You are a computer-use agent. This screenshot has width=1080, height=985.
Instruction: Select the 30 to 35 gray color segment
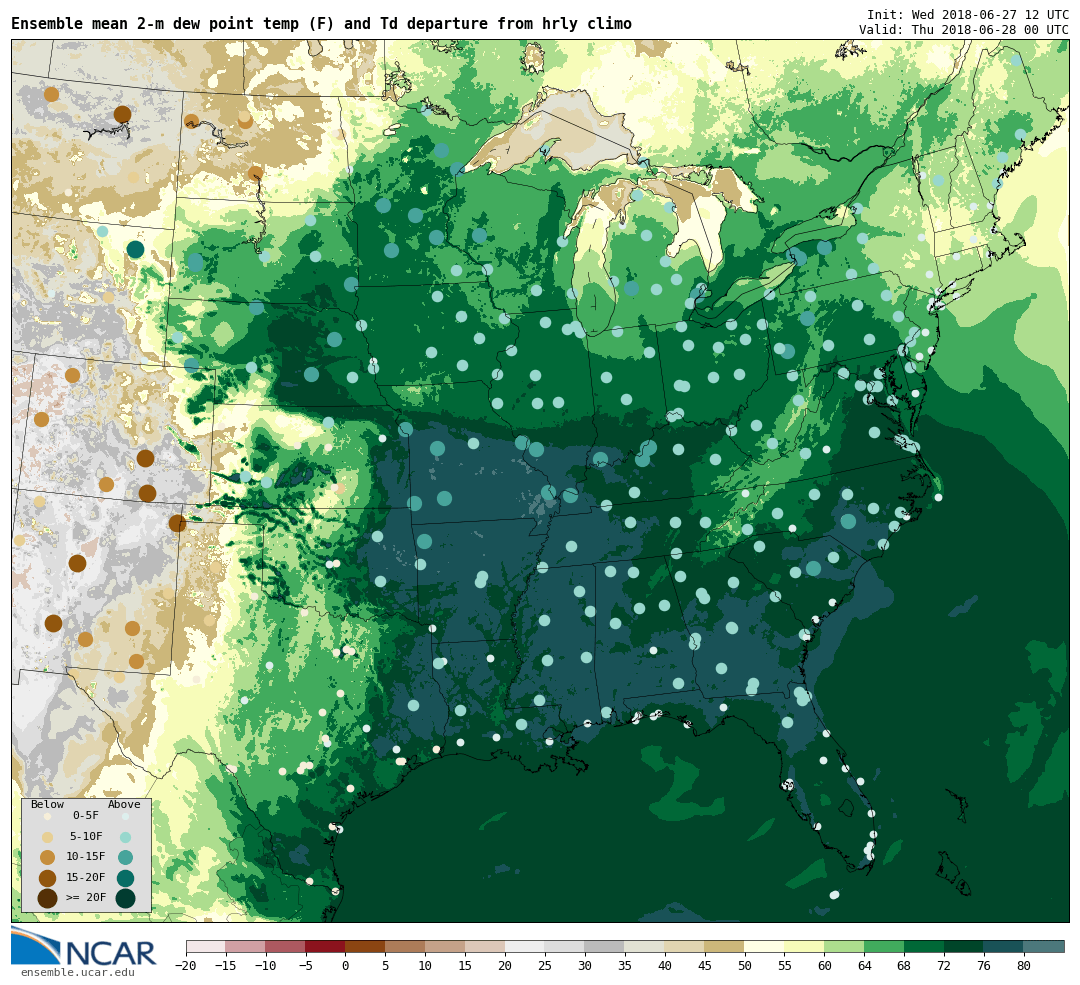(605, 947)
